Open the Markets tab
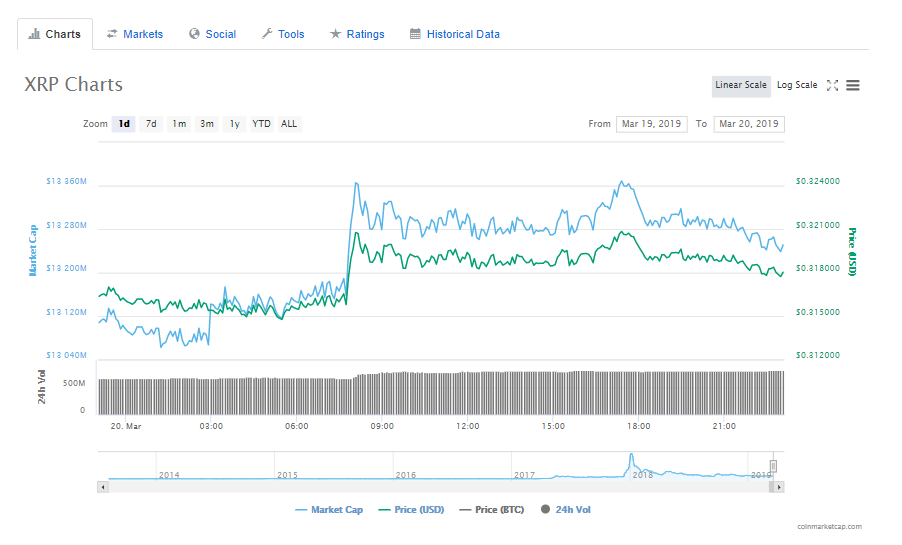The image size is (902, 545). tap(135, 34)
